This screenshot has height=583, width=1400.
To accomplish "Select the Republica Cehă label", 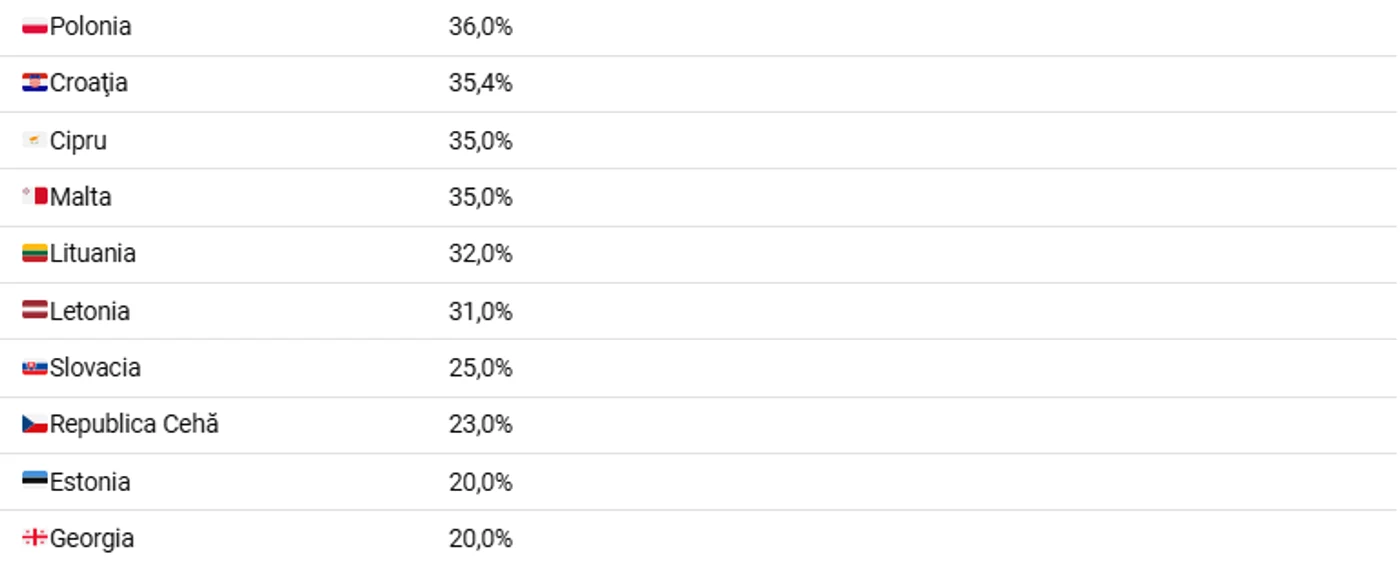I will pyautogui.click(x=134, y=425).
